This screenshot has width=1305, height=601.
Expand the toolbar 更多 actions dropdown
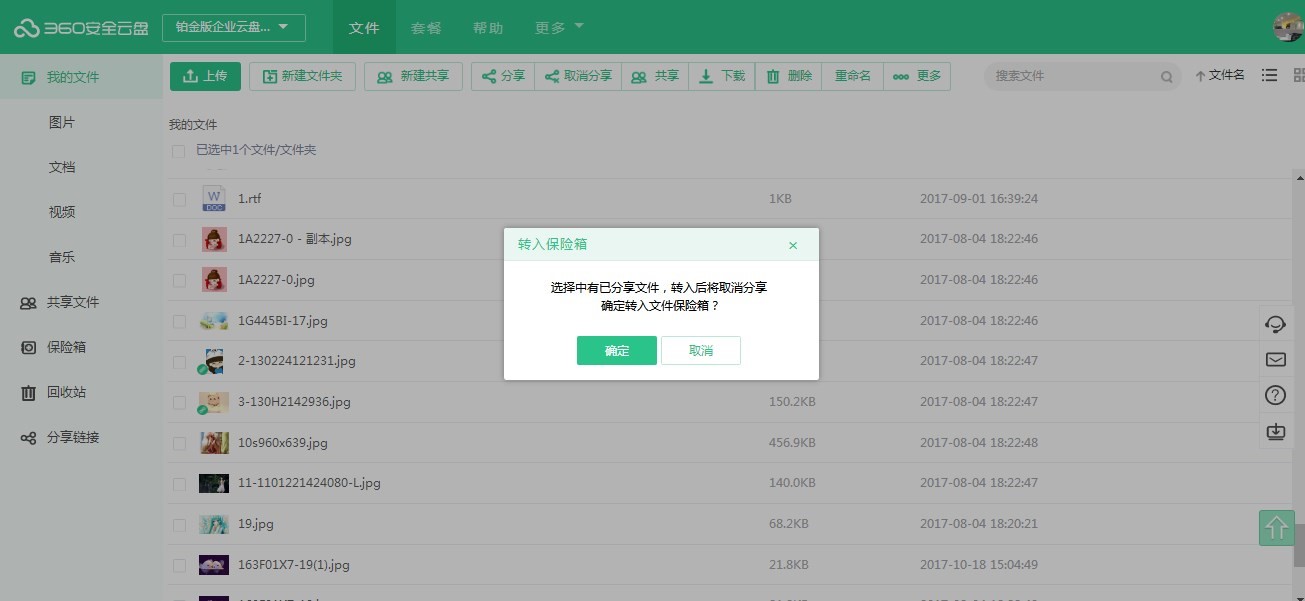pyautogui.click(x=917, y=76)
